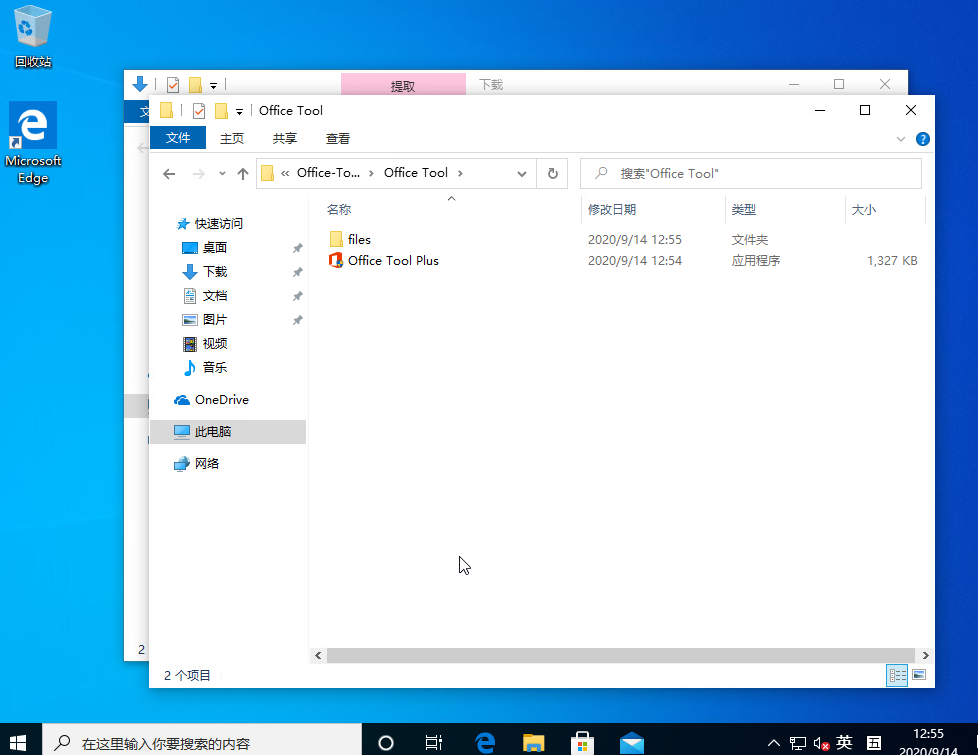Screen dimensions: 978x755
Task: Click the search Office Tool field
Action: pos(751,173)
